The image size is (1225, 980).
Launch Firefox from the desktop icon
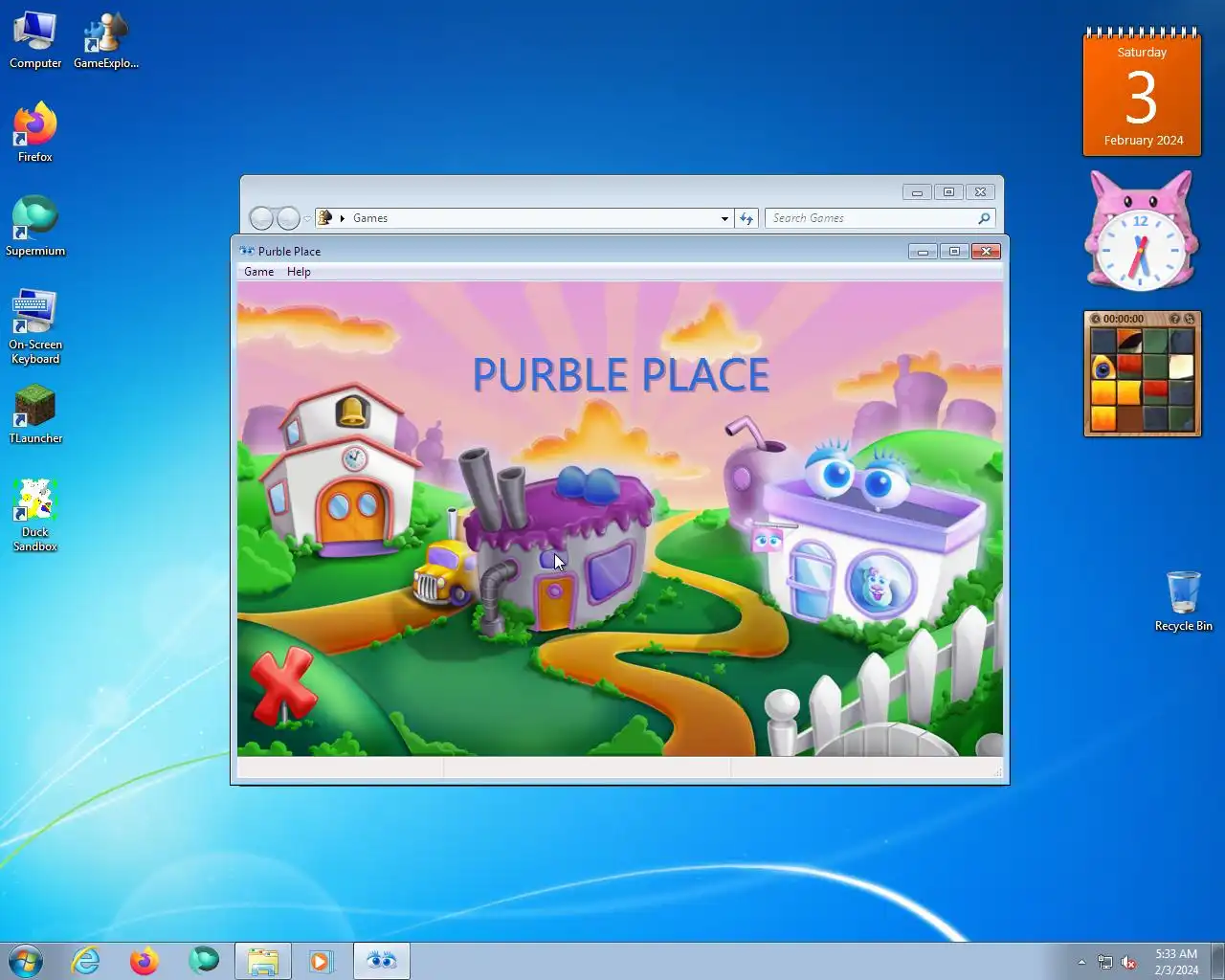pos(35,133)
